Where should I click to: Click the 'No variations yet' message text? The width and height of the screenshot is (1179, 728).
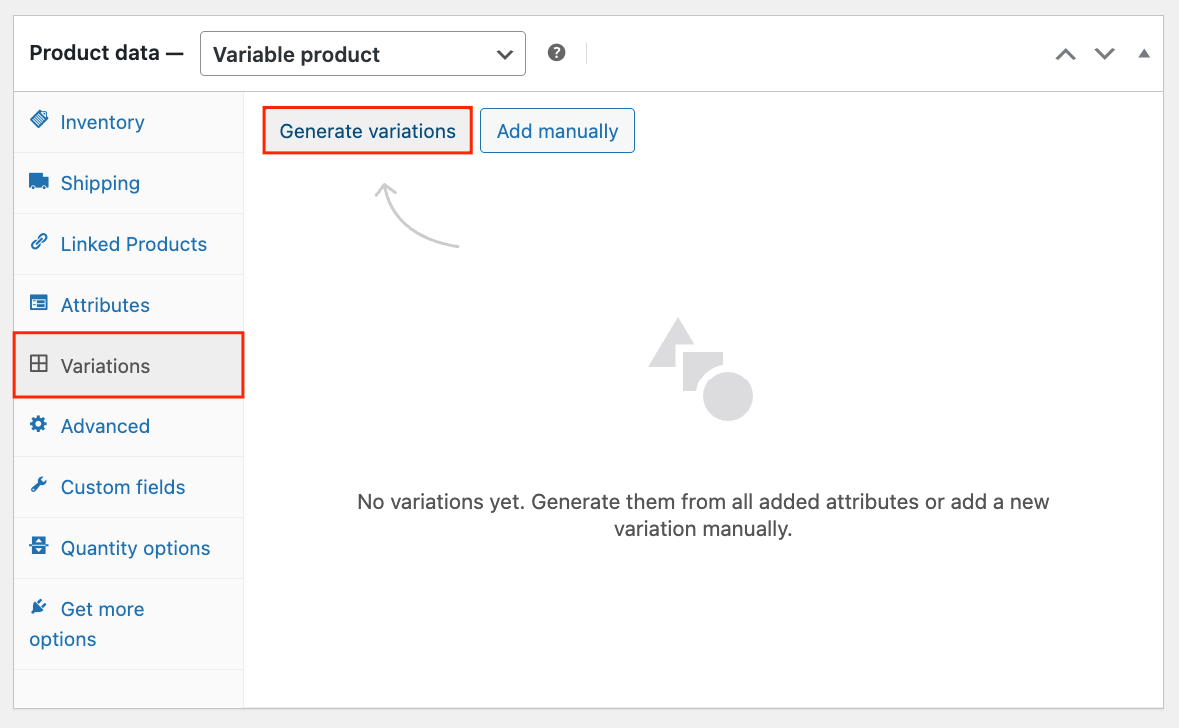tap(703, 515)
